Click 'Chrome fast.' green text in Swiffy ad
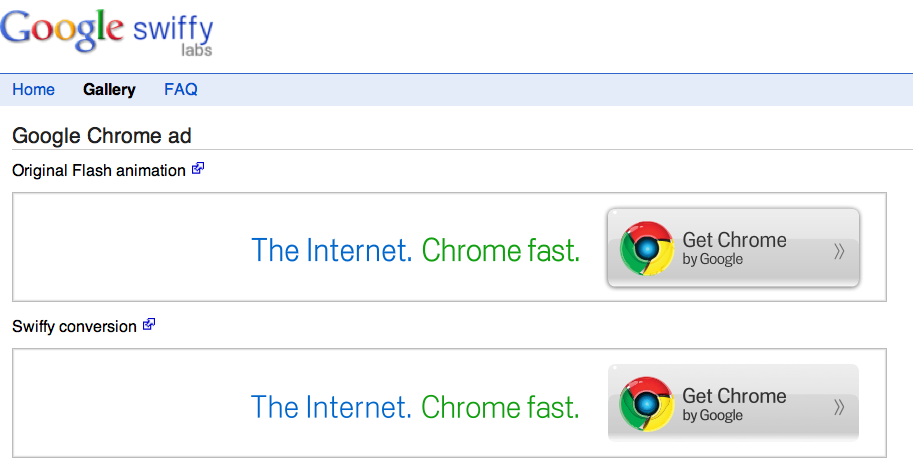Viewport: 913px width, 475px height. [x=500, y=407]
